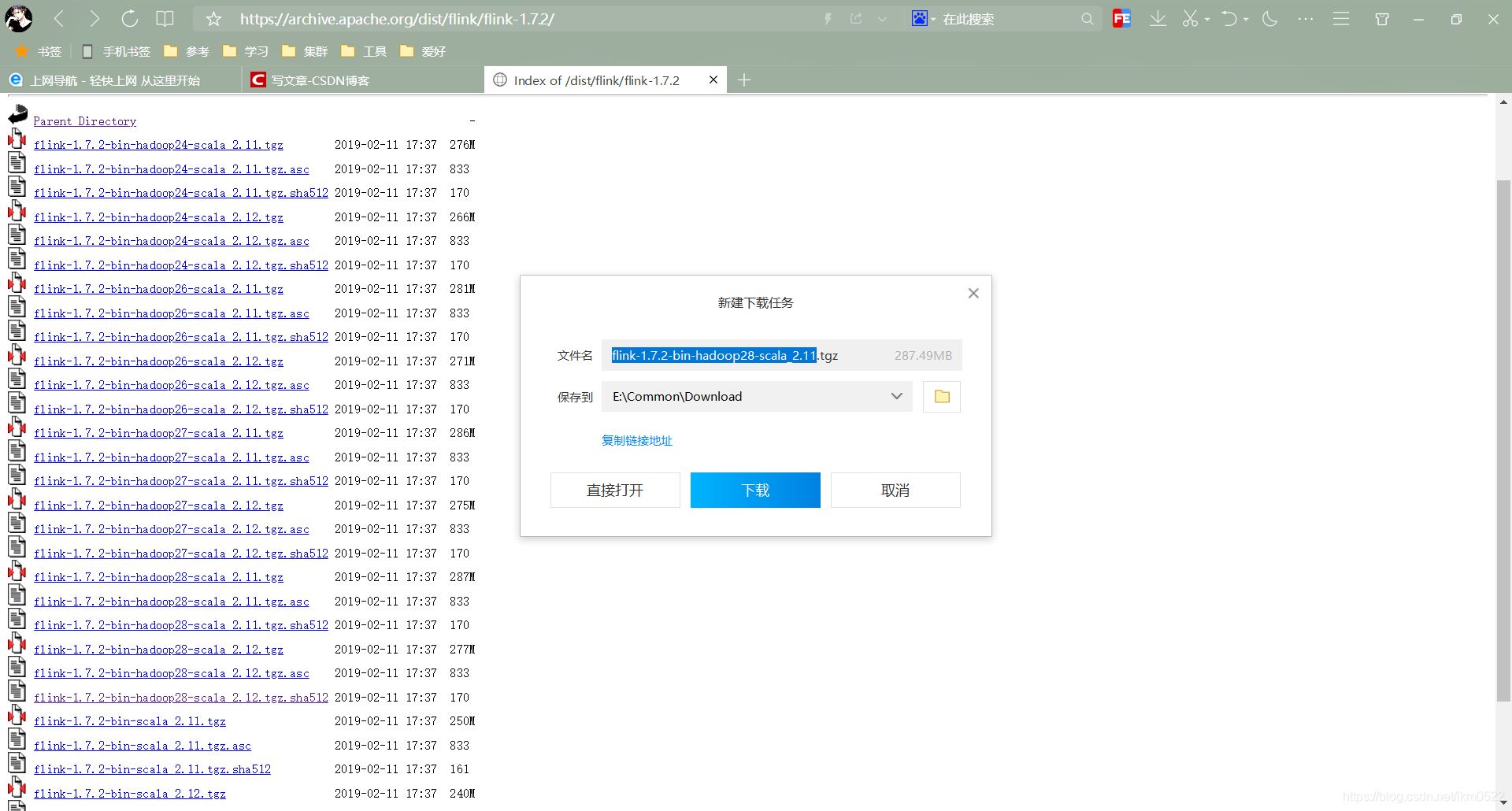Expand the 保存到 save path dropdown
1512x811 pixels.
click(x=896, y=396)
